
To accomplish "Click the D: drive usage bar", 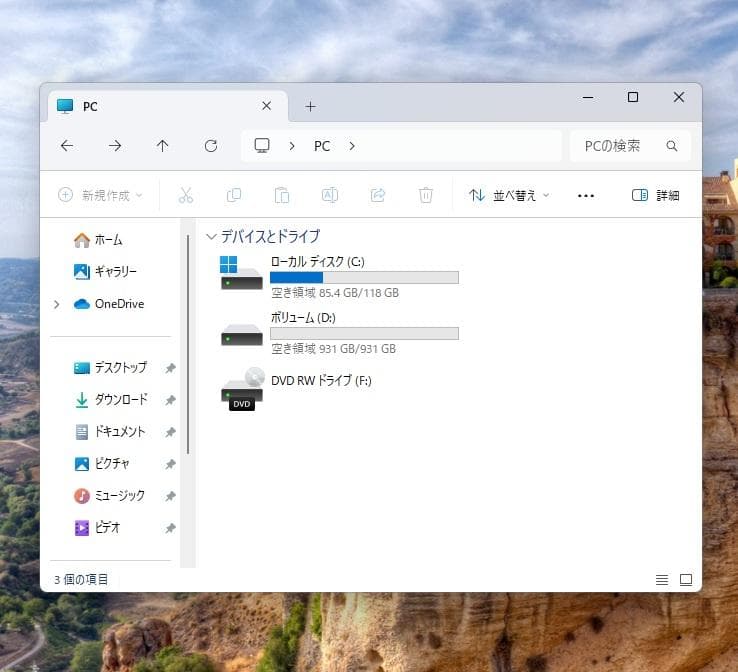I will click(364, 334).
